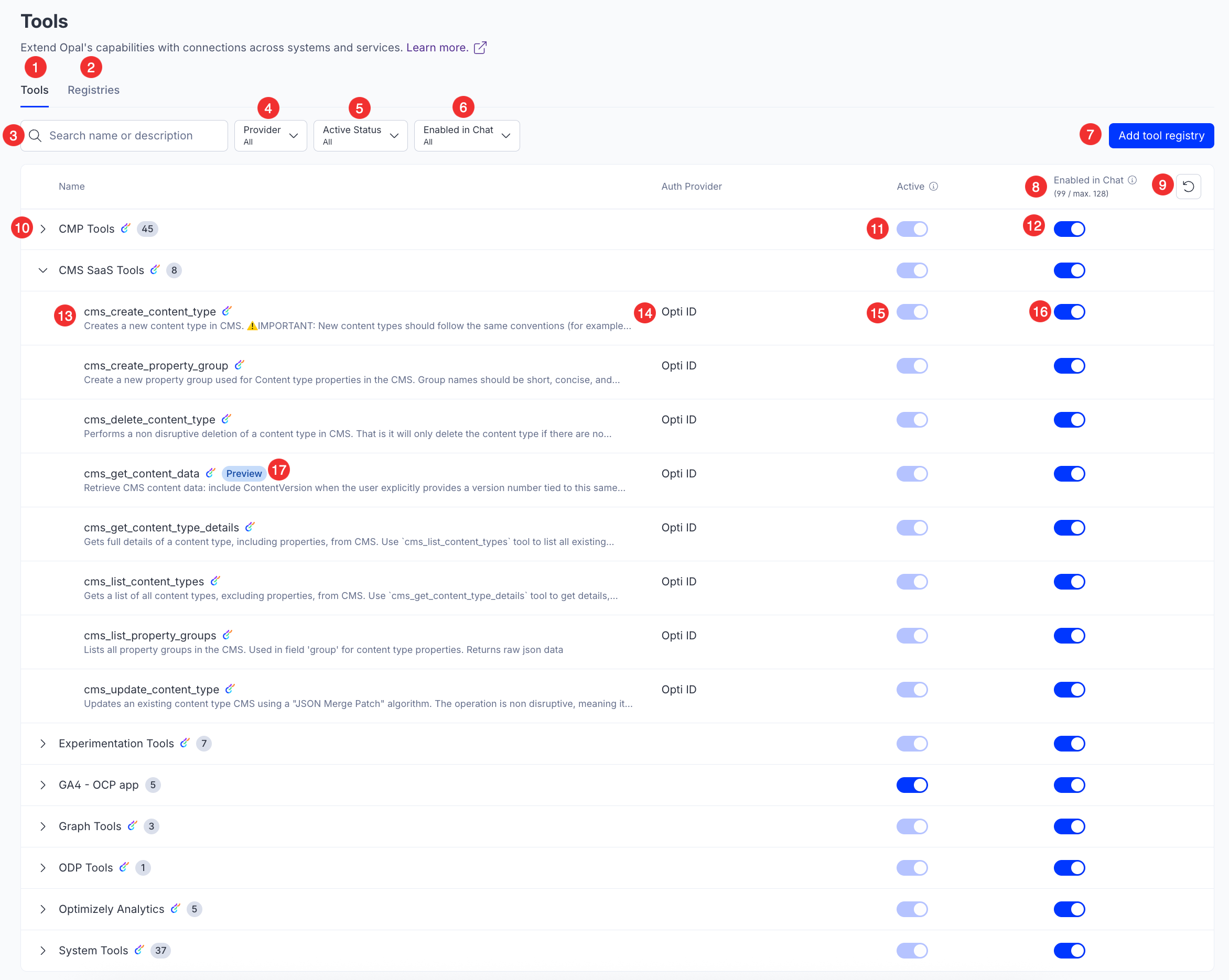The image size is (1229, 980).
Task: Turn off chat toggle for cms_list_property_groups
Action: (x=1069, y=635)
